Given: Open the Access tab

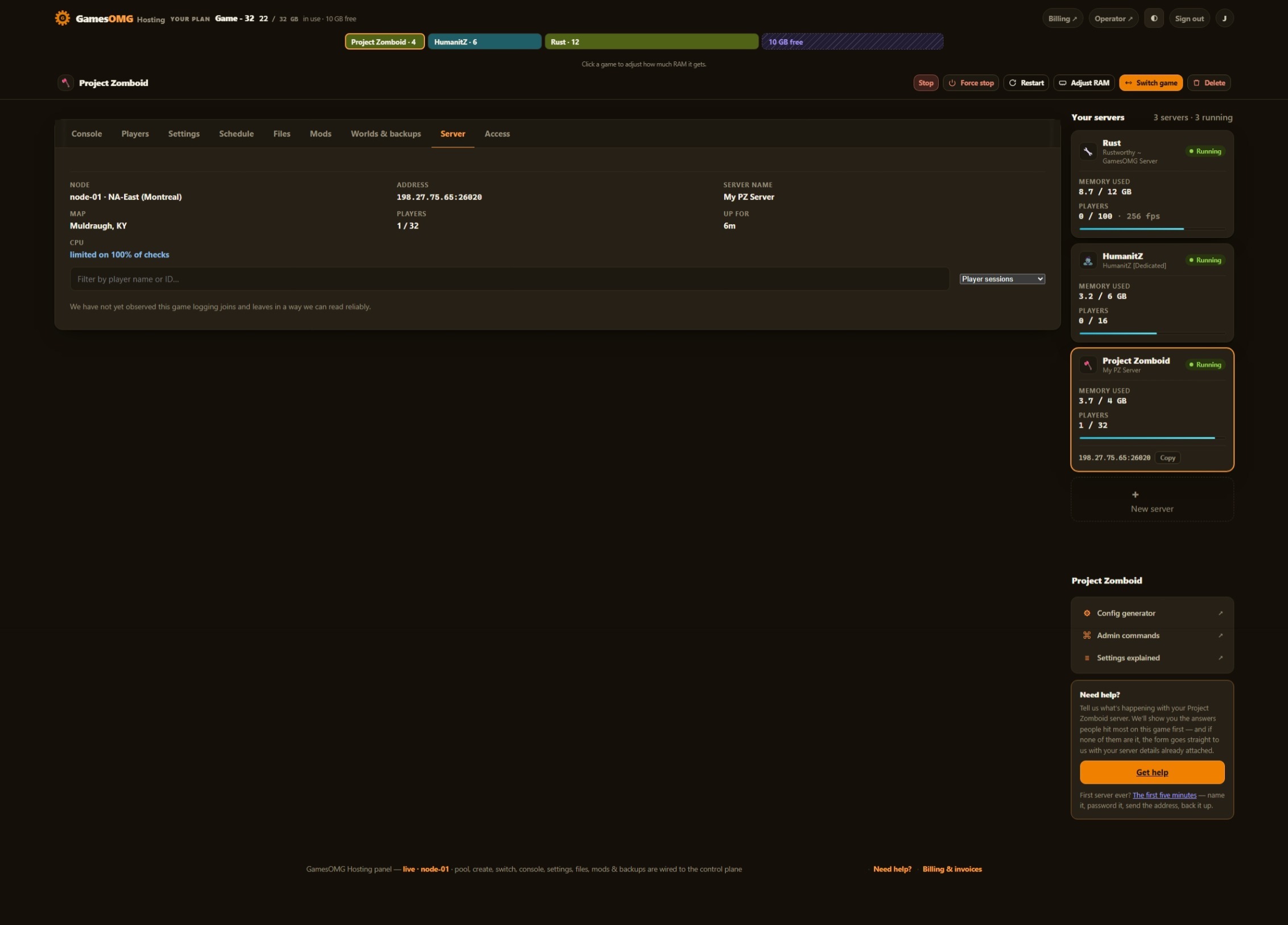Looking at the screenshot, I should [497, 134].
